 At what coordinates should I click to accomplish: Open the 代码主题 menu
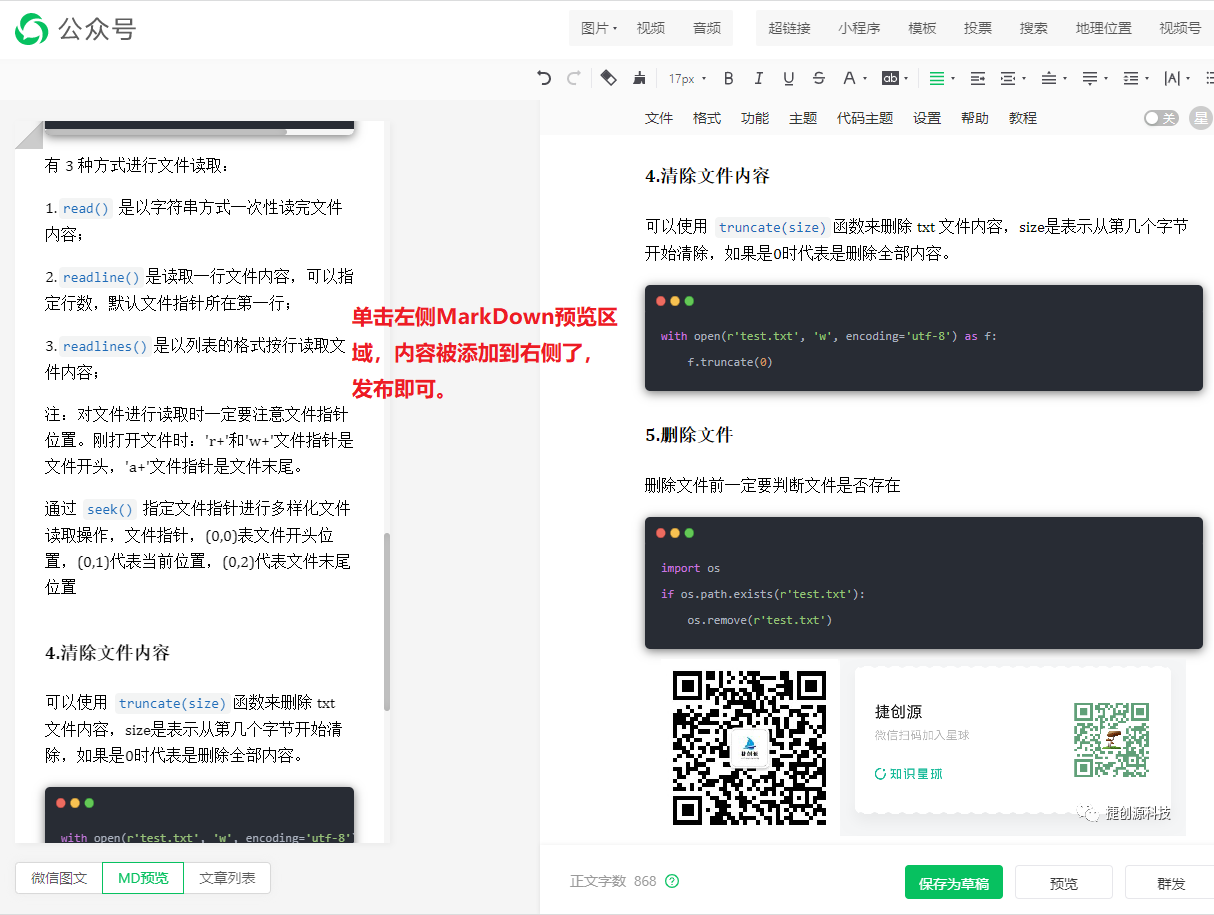point(865,118)
